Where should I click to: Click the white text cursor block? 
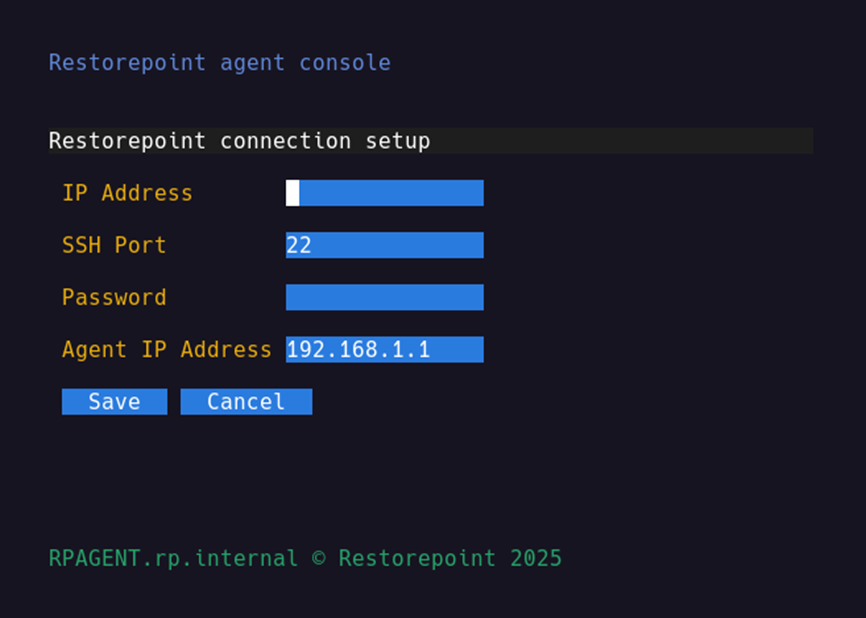click(292, 193)
